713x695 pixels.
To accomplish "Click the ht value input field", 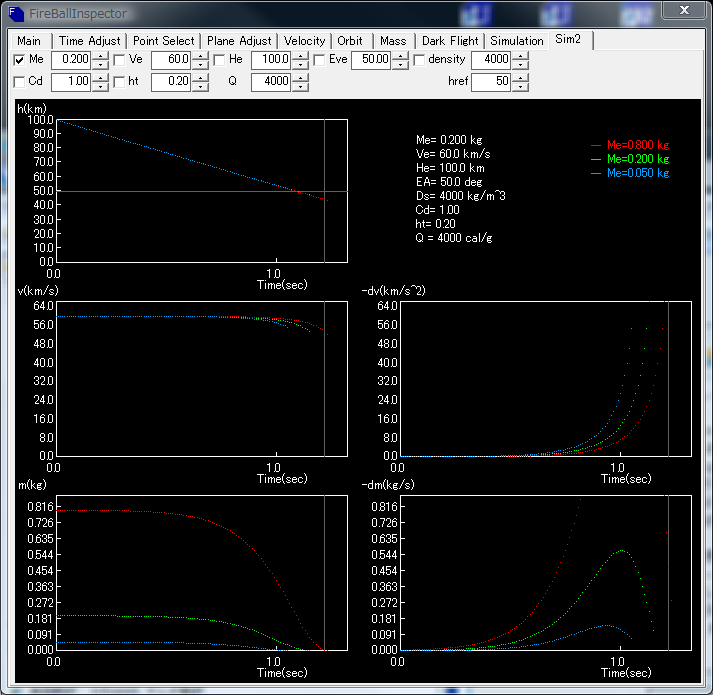I will [x=171, y=82].
